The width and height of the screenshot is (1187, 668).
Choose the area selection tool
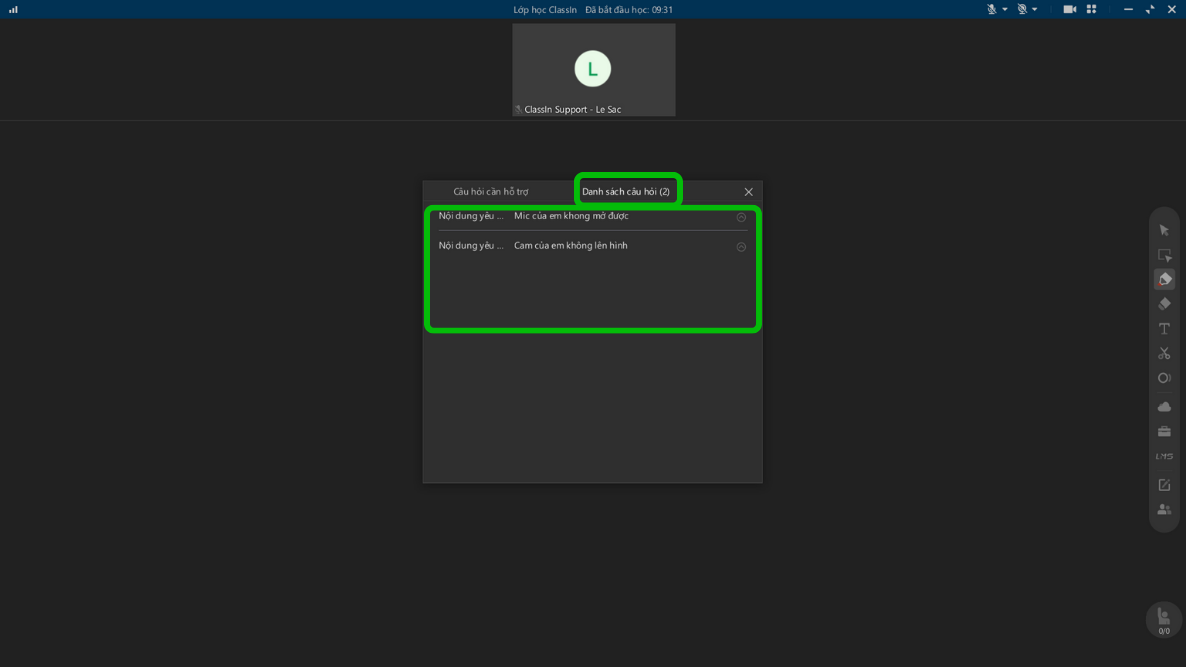(1164, 256)
